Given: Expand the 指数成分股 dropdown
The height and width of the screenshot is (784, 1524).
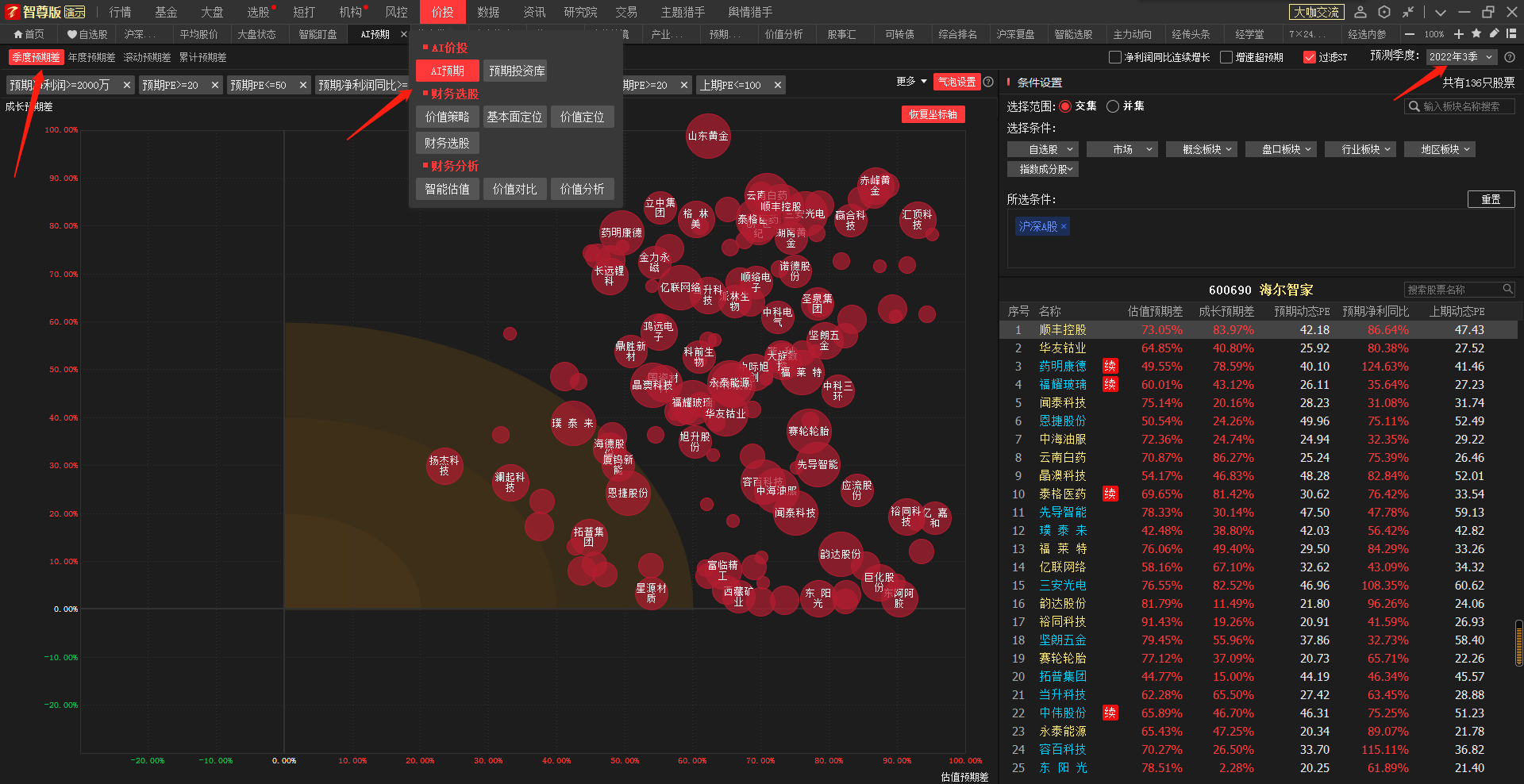Looking at the screenshot, I should (x=1042, y=169).
